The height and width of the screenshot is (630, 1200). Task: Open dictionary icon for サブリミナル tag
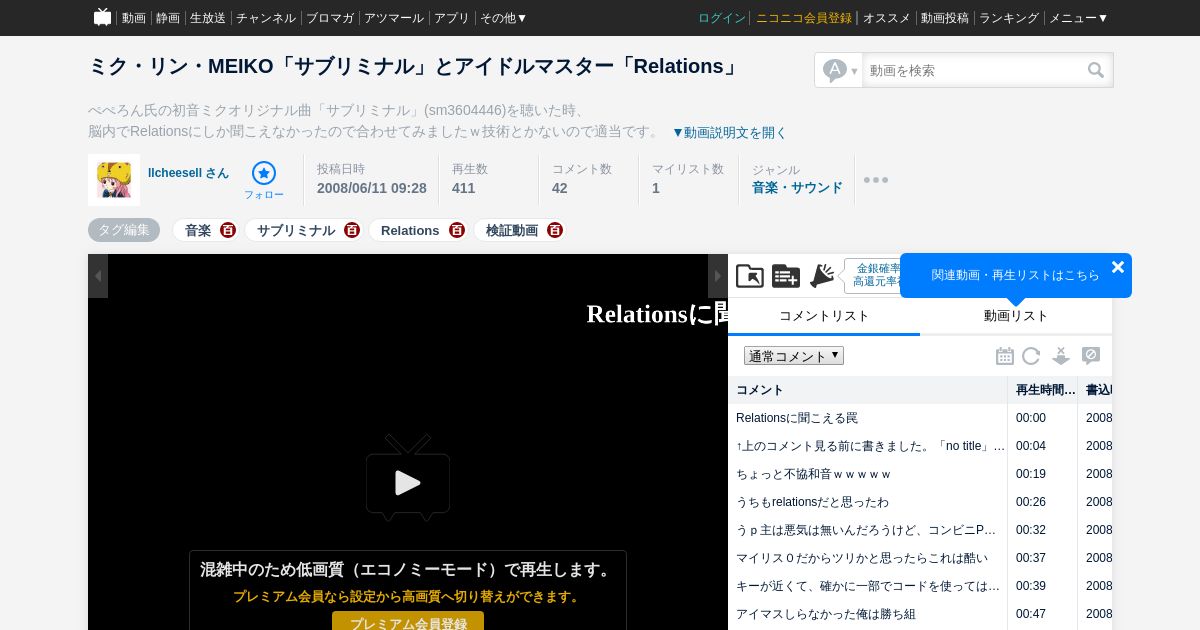352,230
